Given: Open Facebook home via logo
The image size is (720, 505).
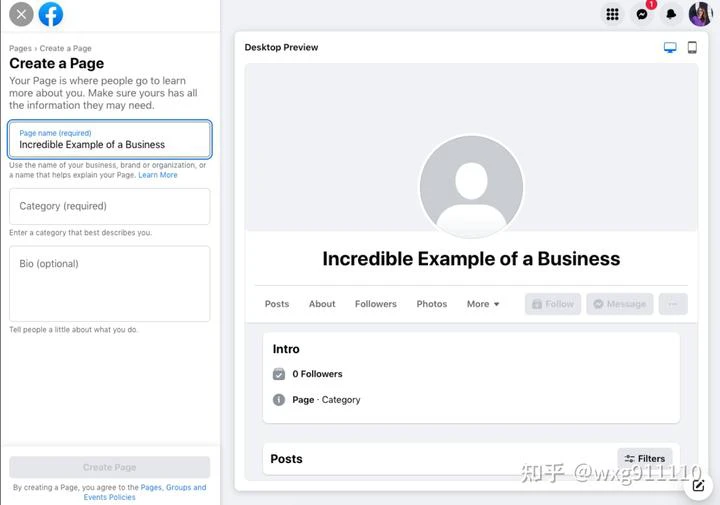Looking at the screenshot, I should point(51,14).
